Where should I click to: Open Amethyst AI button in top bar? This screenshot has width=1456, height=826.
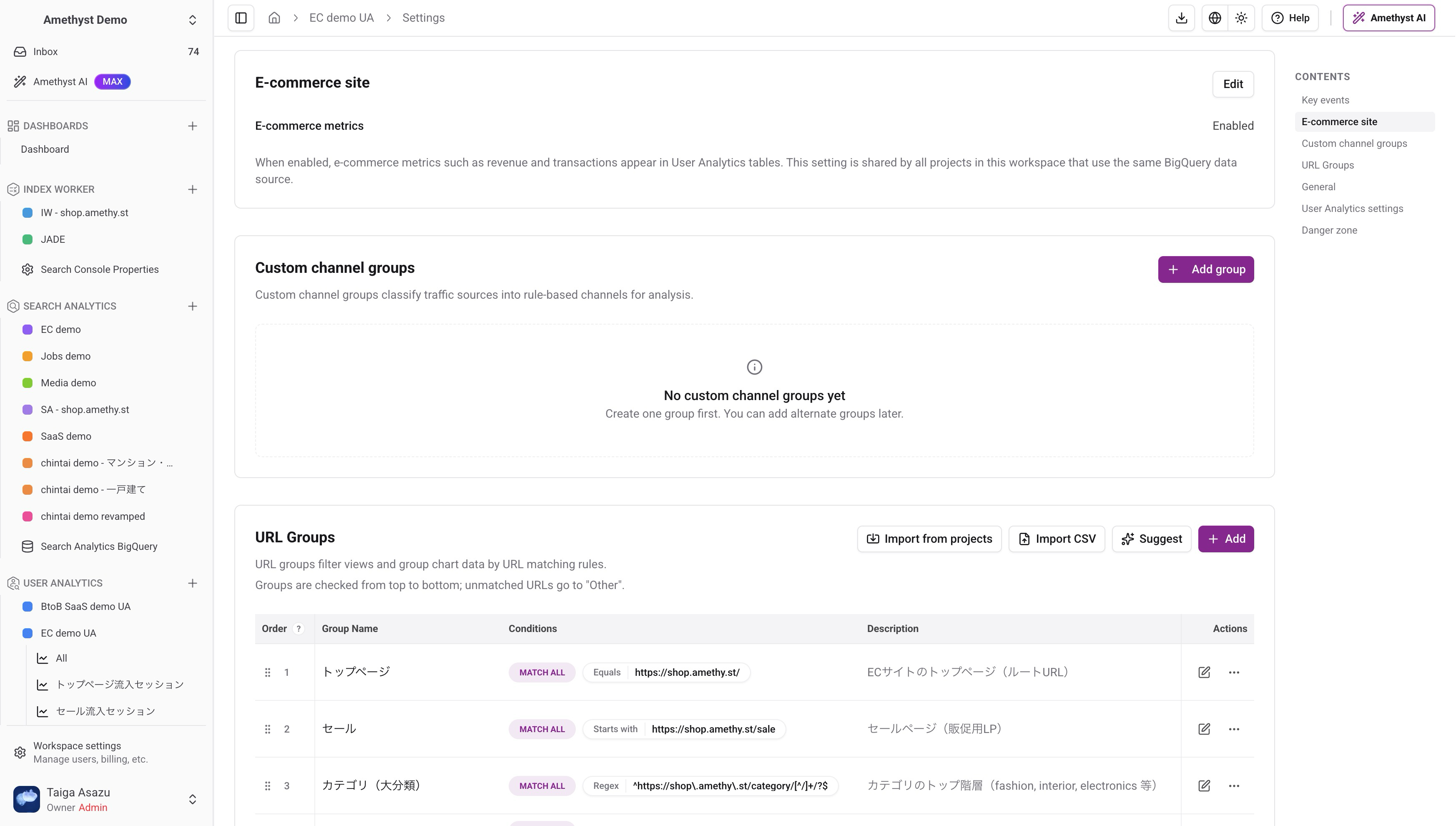click(x=1388, y=18)
